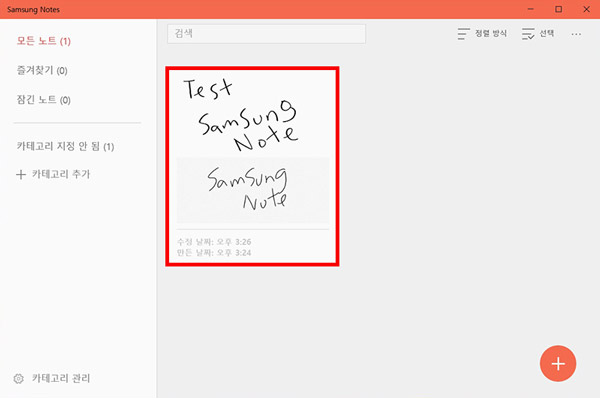
Task: Select 카테고리 지정 안 됨 (1) category
Action: [65, 146]
